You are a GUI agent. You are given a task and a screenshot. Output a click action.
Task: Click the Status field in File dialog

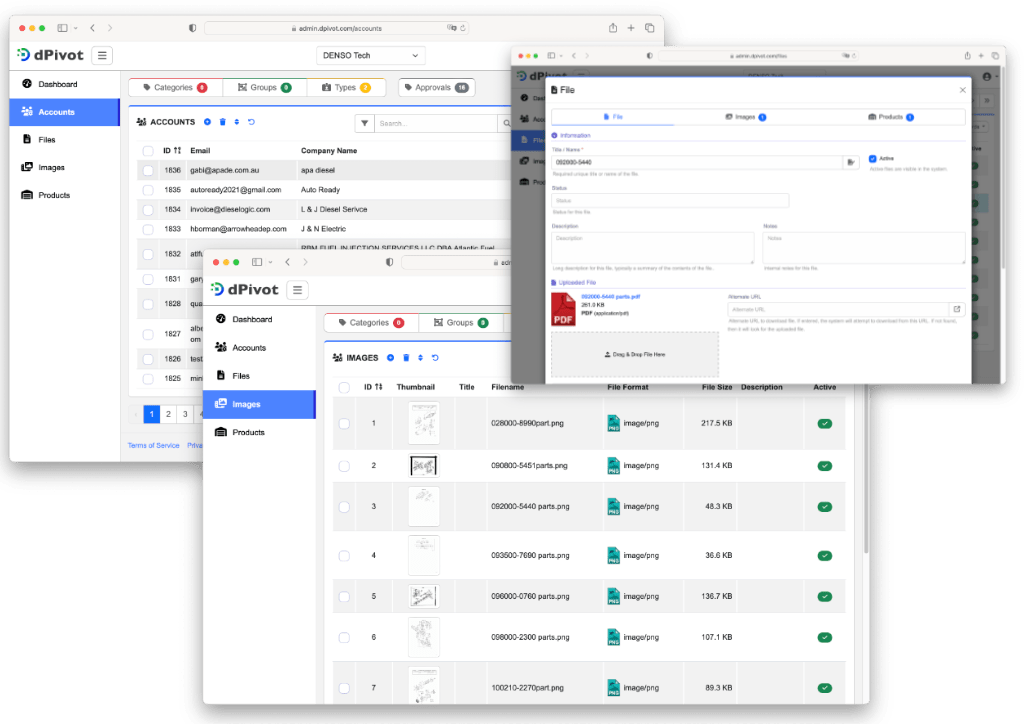[x=670, y=200]
